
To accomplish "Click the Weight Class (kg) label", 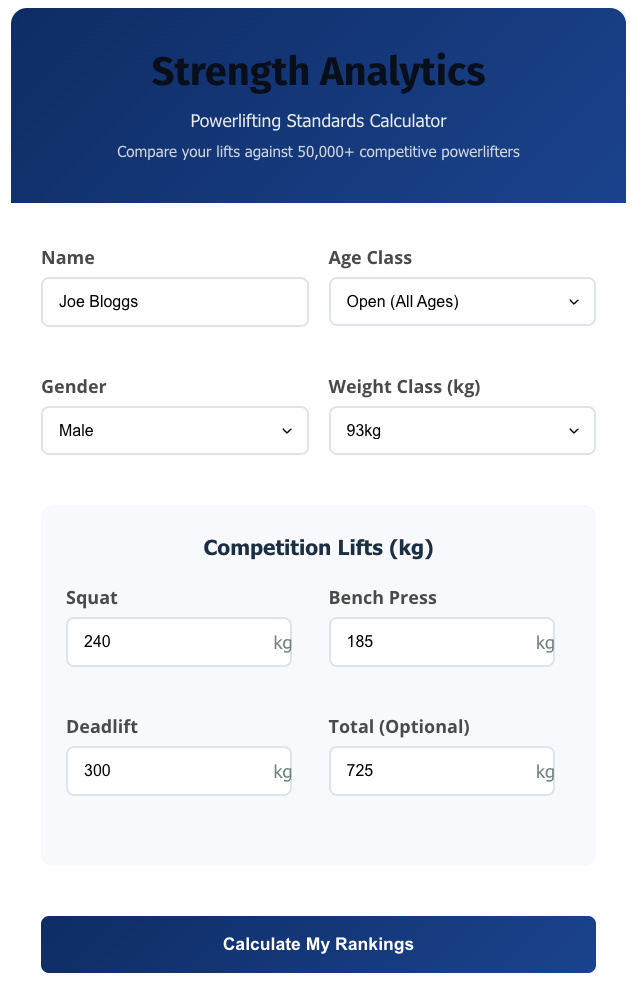I will pos(404,387).
